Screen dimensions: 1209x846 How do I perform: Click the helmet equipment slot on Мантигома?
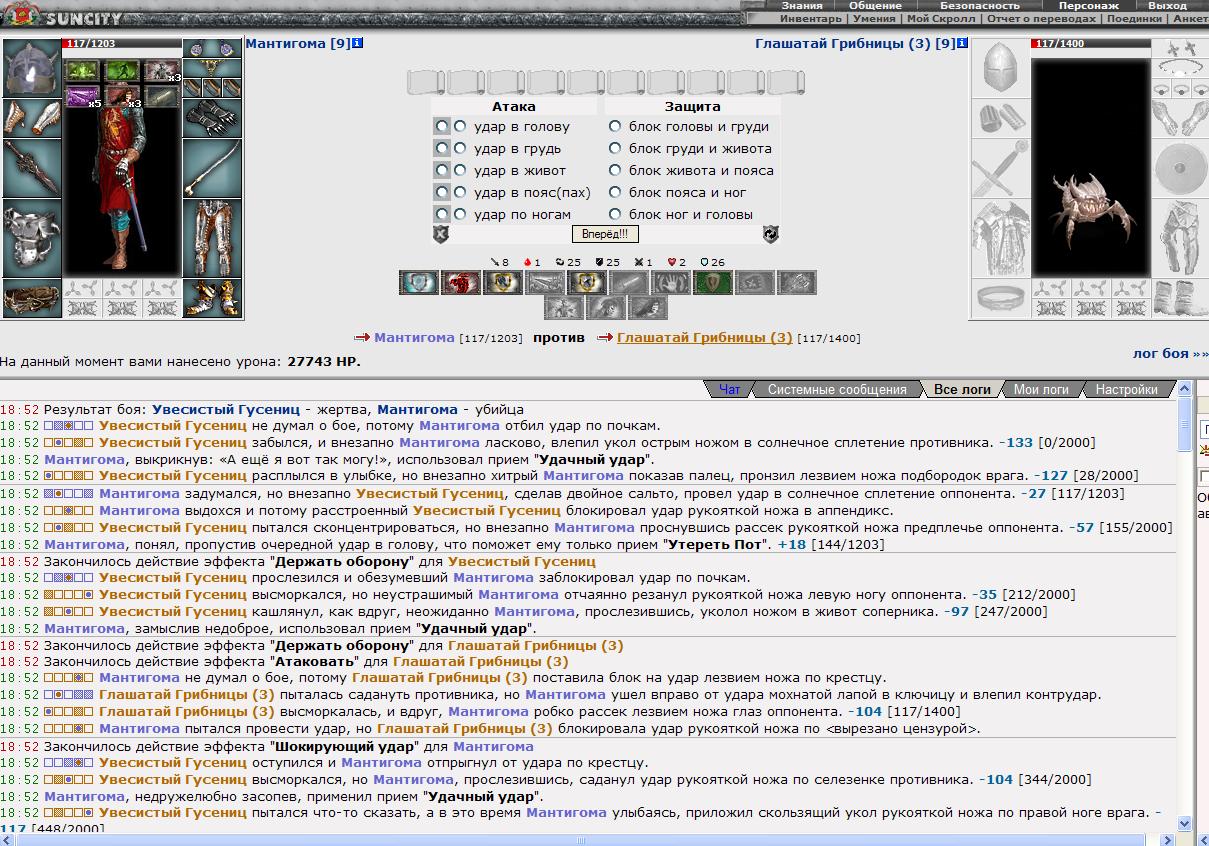click(x=32, y=67)
